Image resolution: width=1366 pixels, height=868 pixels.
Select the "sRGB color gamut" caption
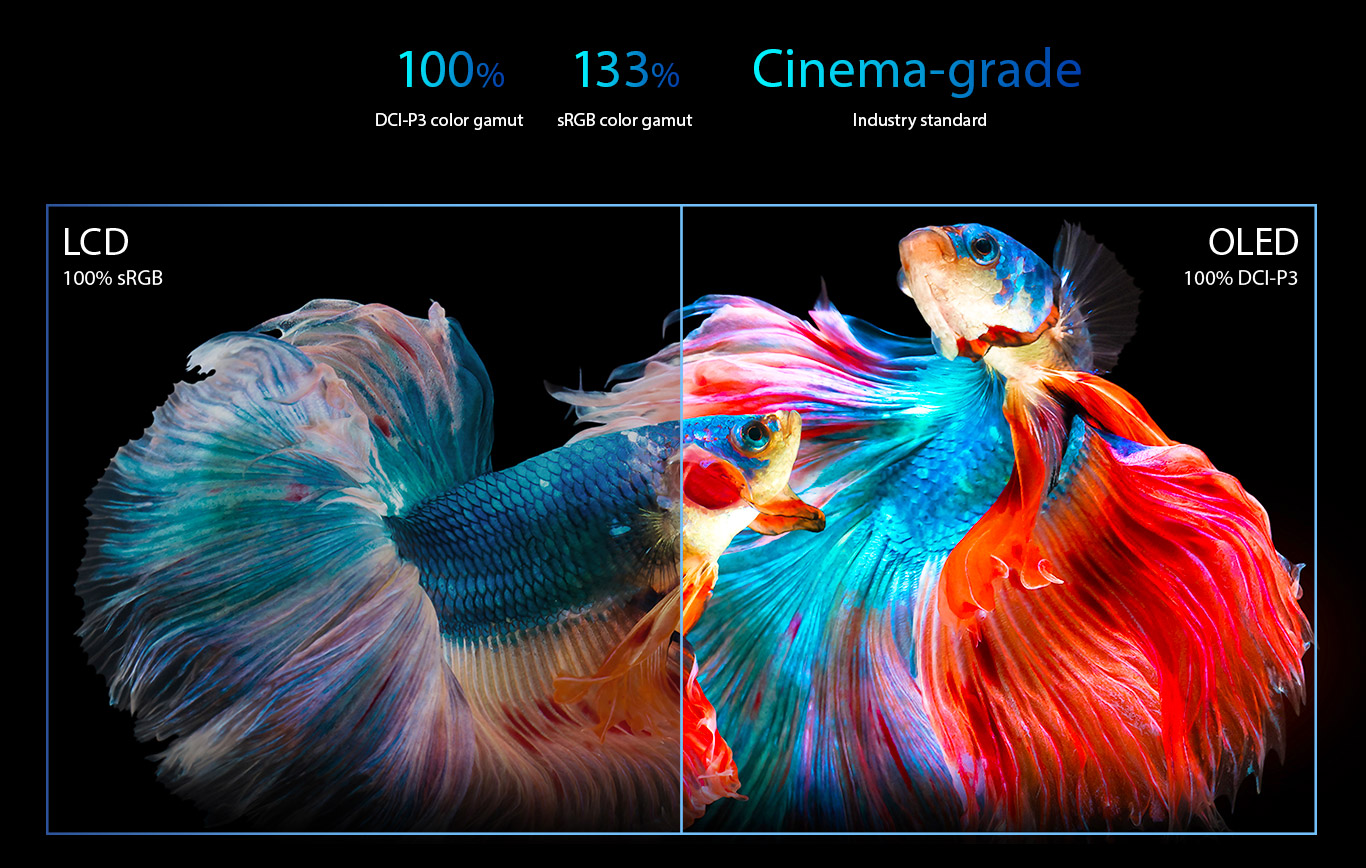(625, 120)
